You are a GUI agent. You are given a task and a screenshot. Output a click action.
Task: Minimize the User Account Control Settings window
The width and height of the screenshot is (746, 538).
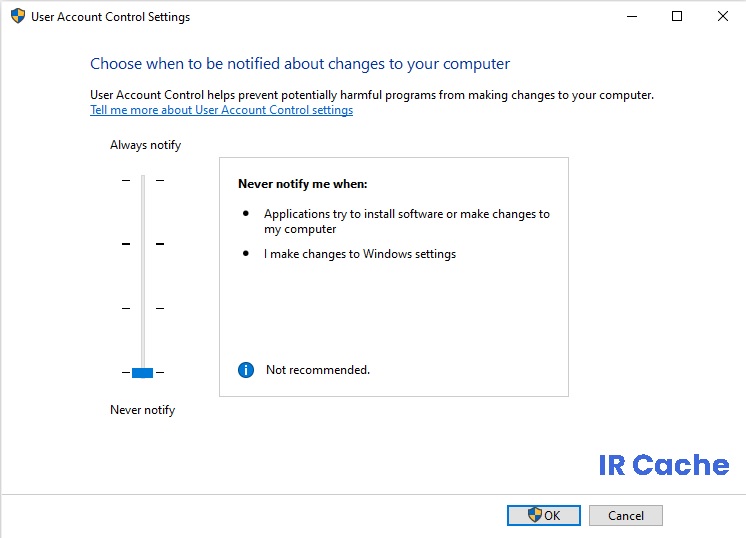632,16
